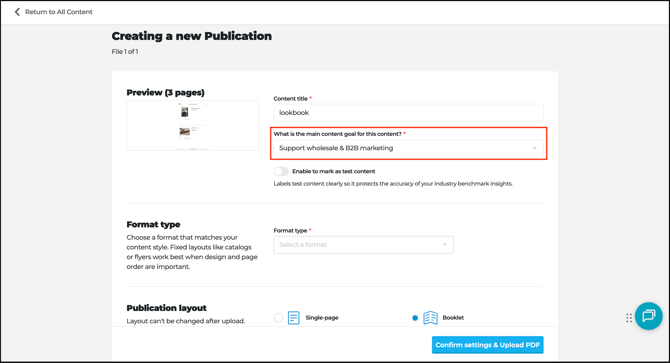Click the Single-page document icon
Image resolution: width=670 pixels, height=363 pixels.
click(x=294, y=318)
